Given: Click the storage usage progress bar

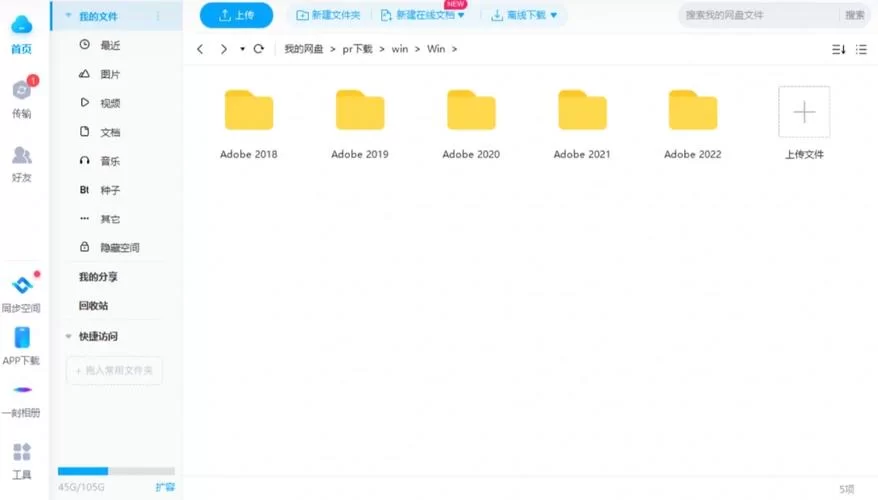Looking at the screenshot, I should (x=116, y=471).
